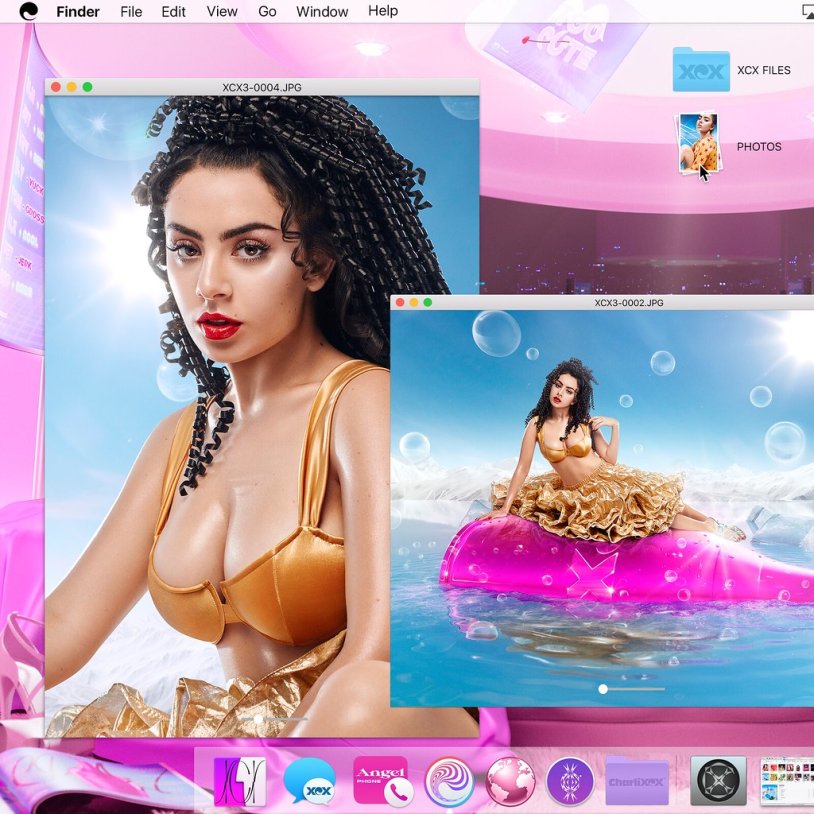The image size is (814, 814).
Task: Open the Help menu
Action: point(383,11)
